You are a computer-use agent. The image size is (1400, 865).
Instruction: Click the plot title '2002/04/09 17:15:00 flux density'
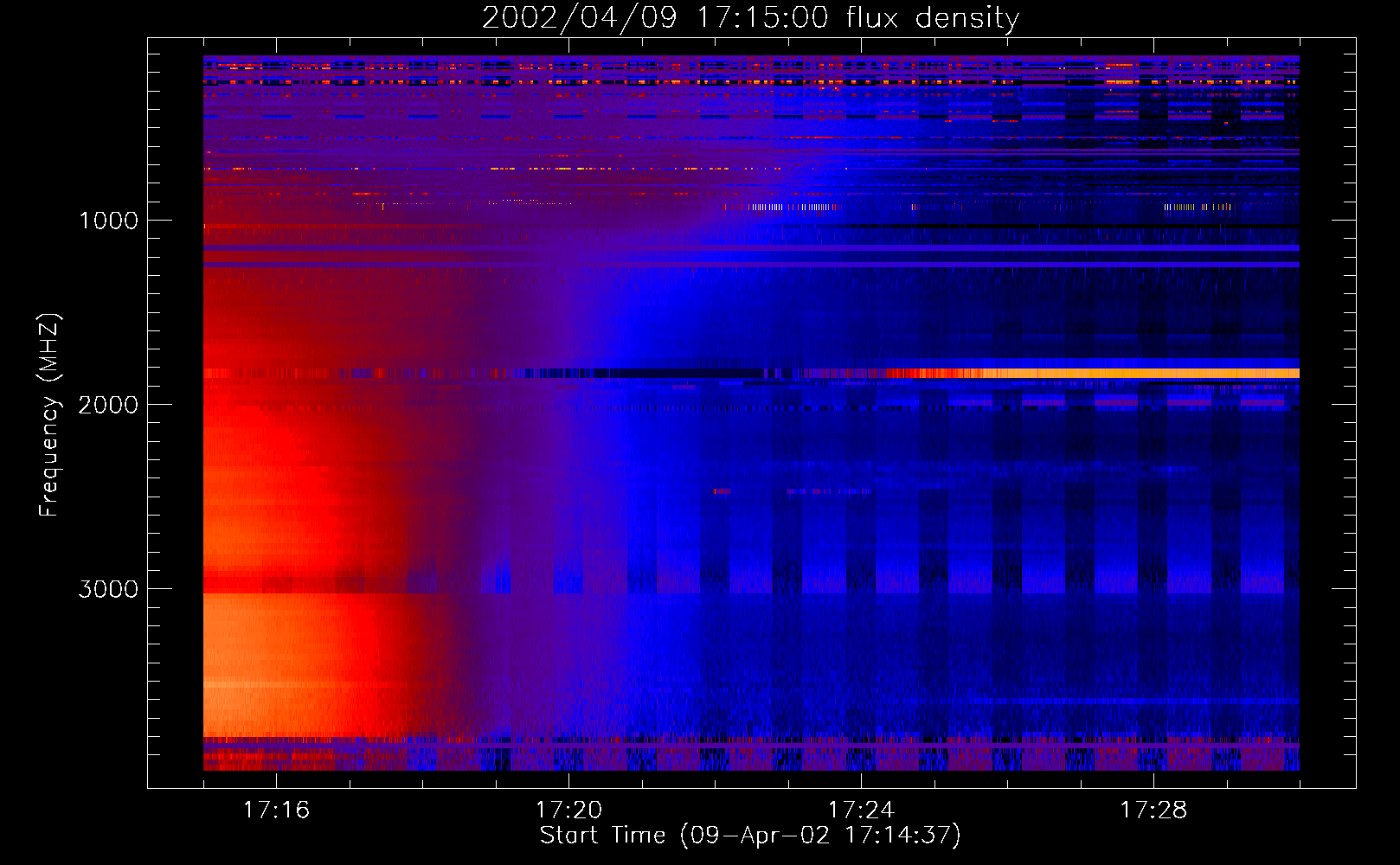coord(750,17)
